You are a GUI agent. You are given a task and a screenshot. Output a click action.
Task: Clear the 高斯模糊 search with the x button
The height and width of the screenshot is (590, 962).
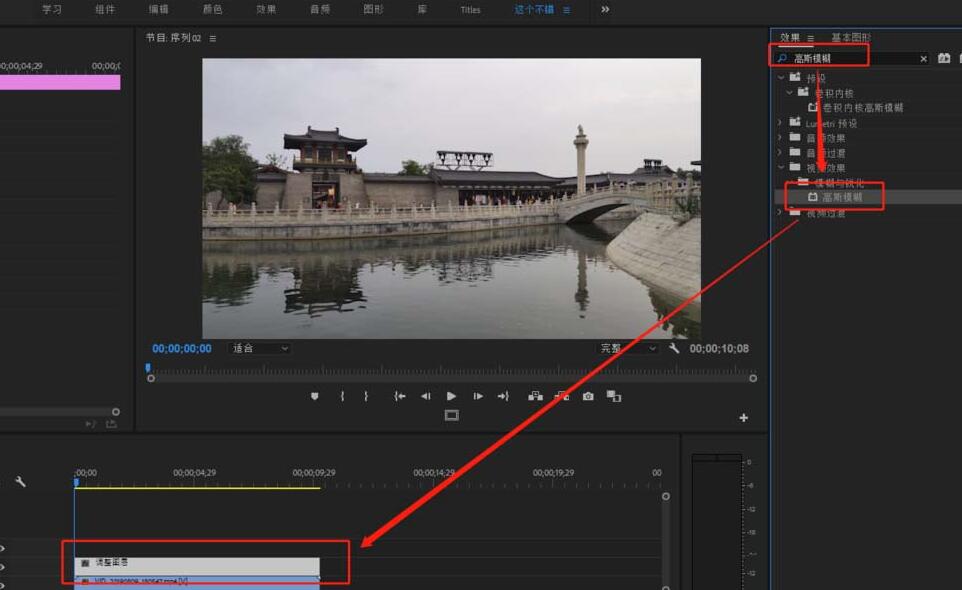click(x=923, y=58)
